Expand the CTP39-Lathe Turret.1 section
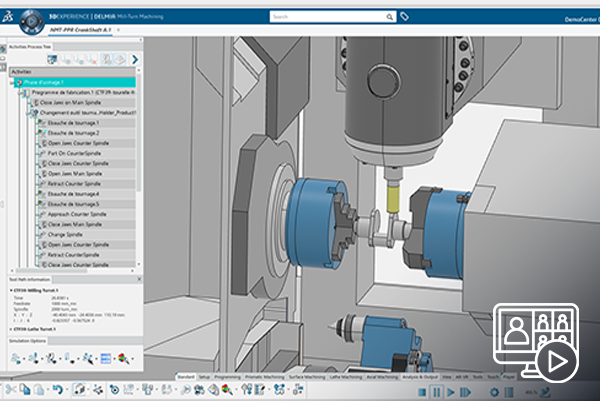Screen dimensions: 600x401 coord(11,327)
